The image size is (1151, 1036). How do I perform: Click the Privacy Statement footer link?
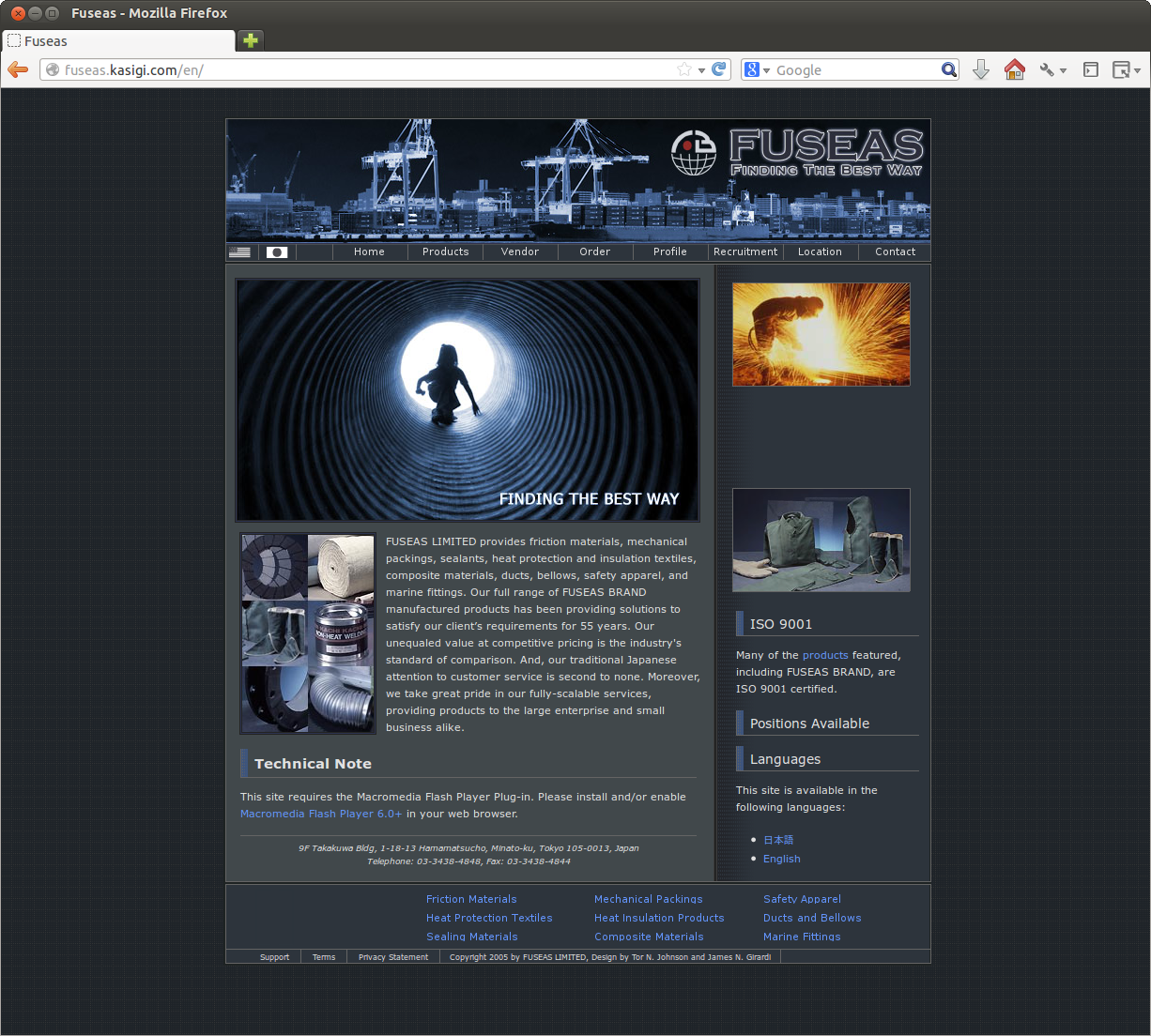pyautogui.click(x=393, y=957)
